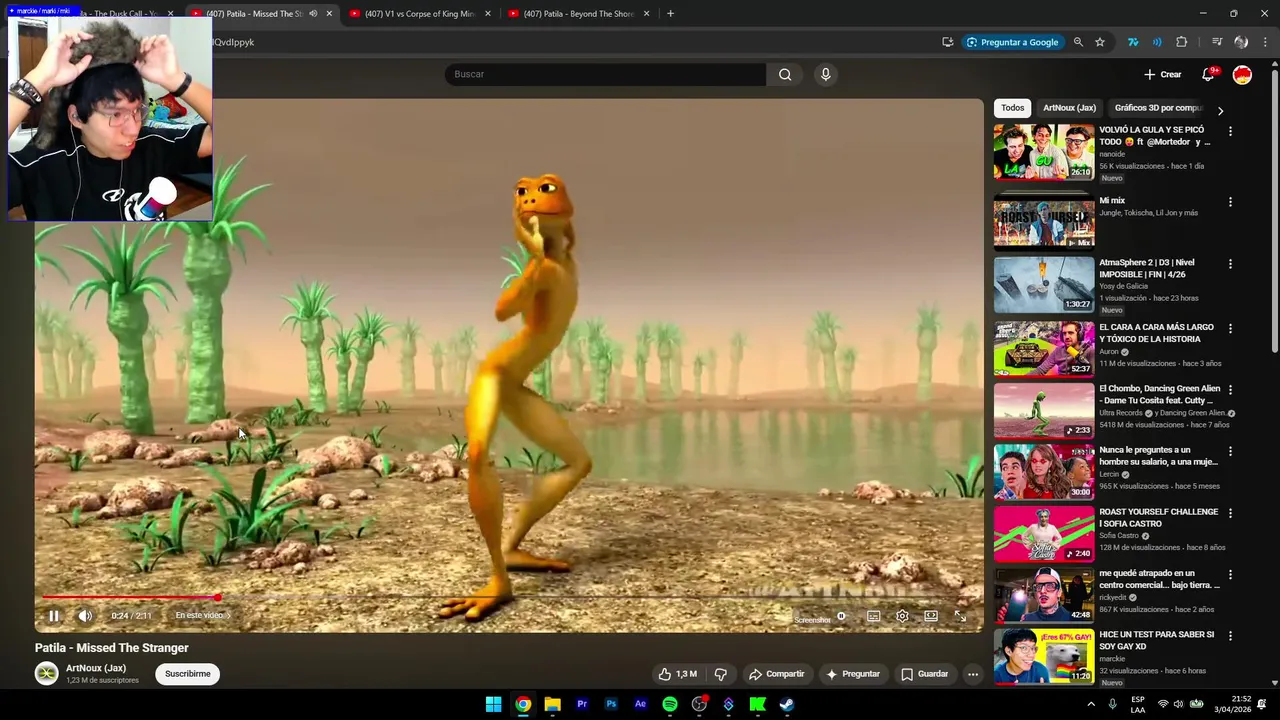This screenshot has width=1280, height=720.
Task: Install app icon in address bar
Action: pyautogui.click(x=947, y=42)
